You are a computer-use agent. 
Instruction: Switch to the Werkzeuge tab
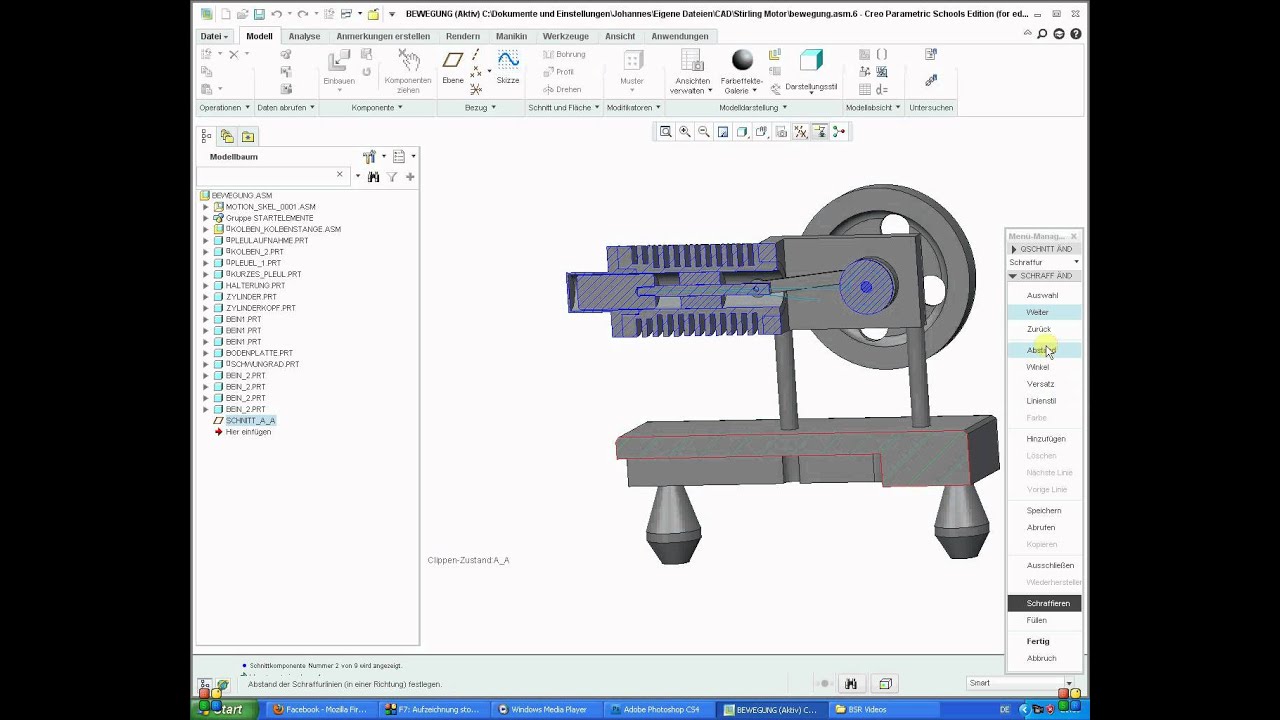pos(566,36)
